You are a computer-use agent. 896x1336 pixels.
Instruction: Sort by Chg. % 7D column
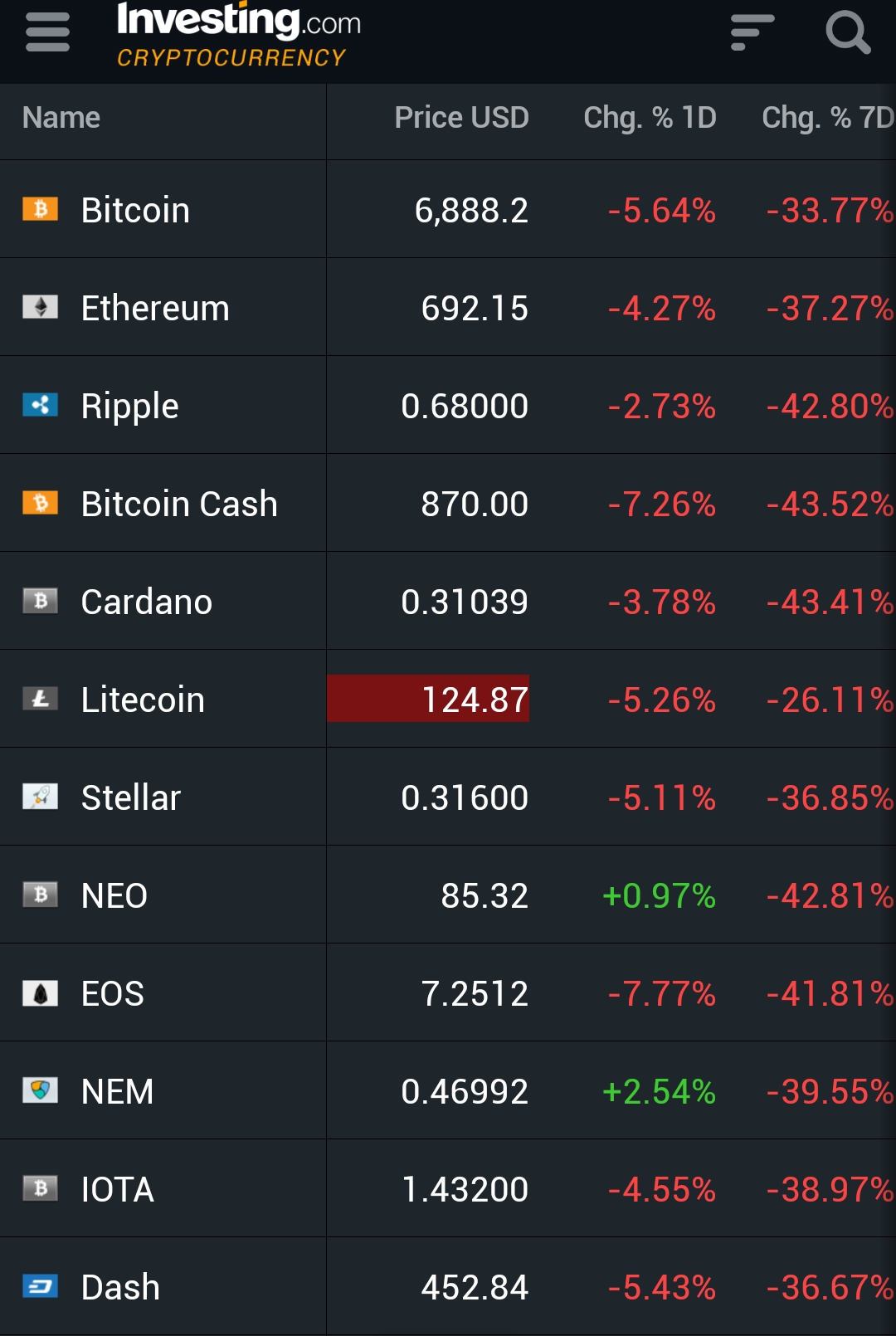point(827,118)
